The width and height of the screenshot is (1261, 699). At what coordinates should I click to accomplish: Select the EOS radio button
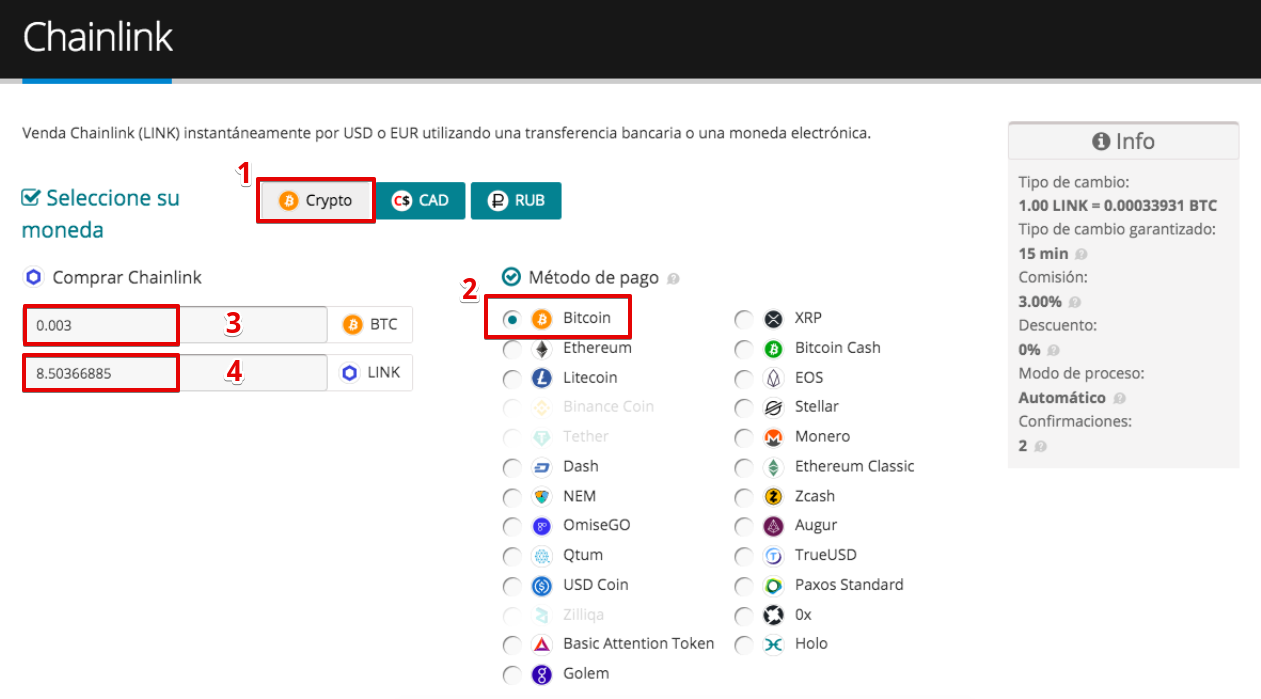744,379
